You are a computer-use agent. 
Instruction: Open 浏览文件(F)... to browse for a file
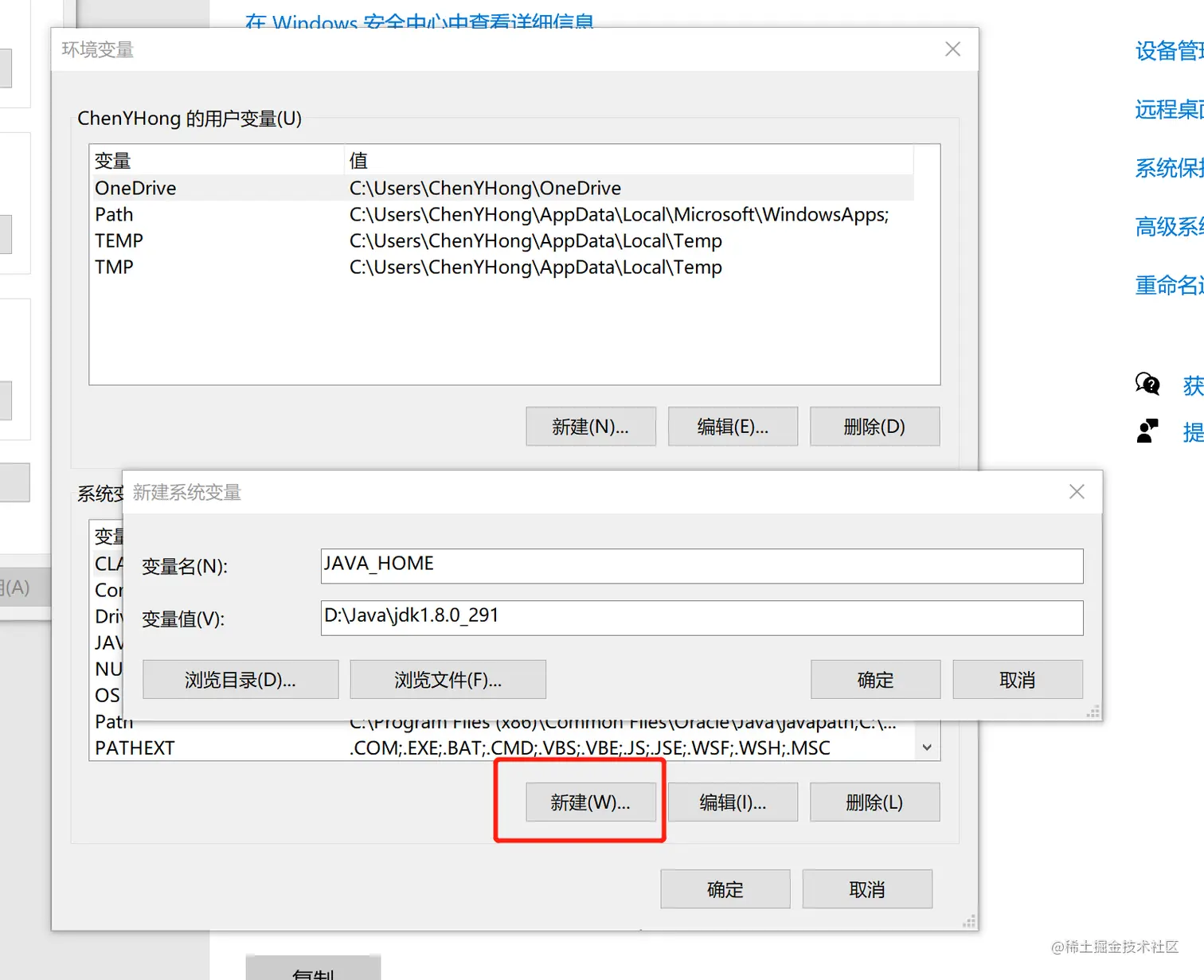pyautogui.click(x=448, y=680)
